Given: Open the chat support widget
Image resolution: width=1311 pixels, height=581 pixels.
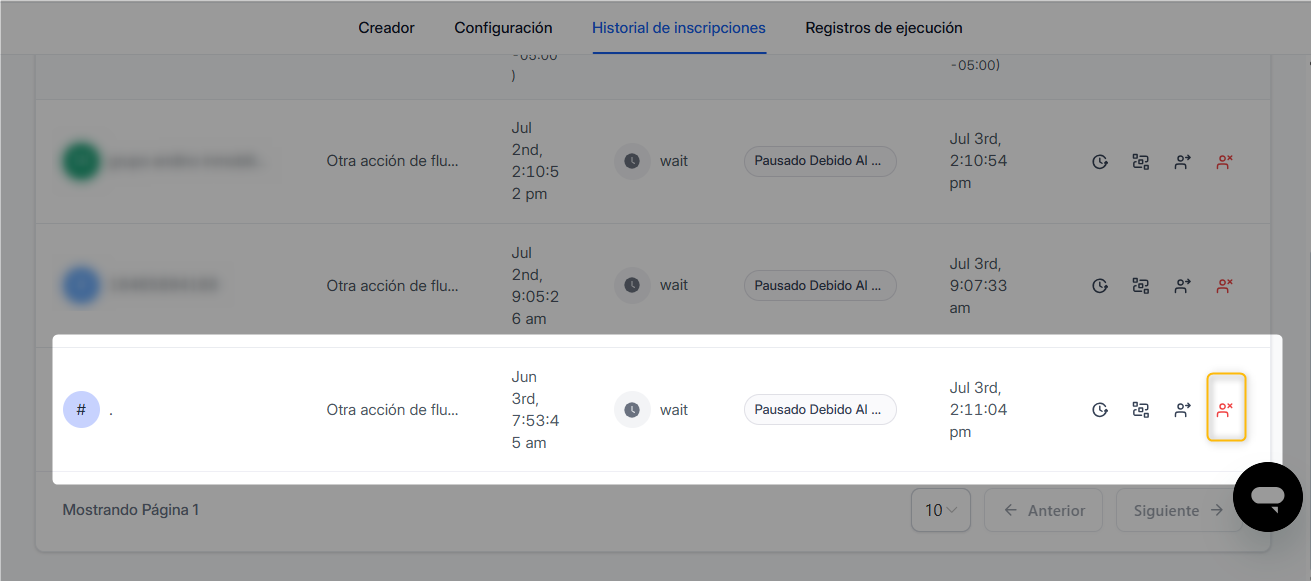Looking at the screenshot, I should (1267, 496).
